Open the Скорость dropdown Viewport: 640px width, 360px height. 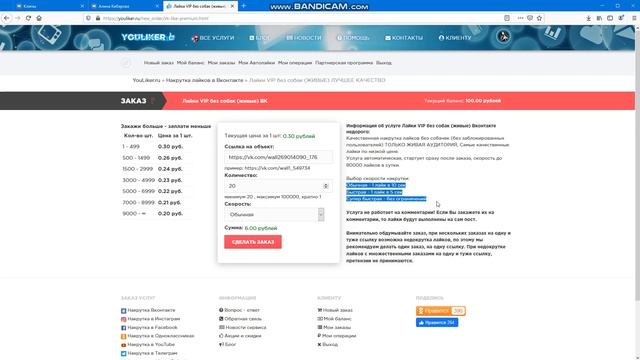click(x=274, y=215)
